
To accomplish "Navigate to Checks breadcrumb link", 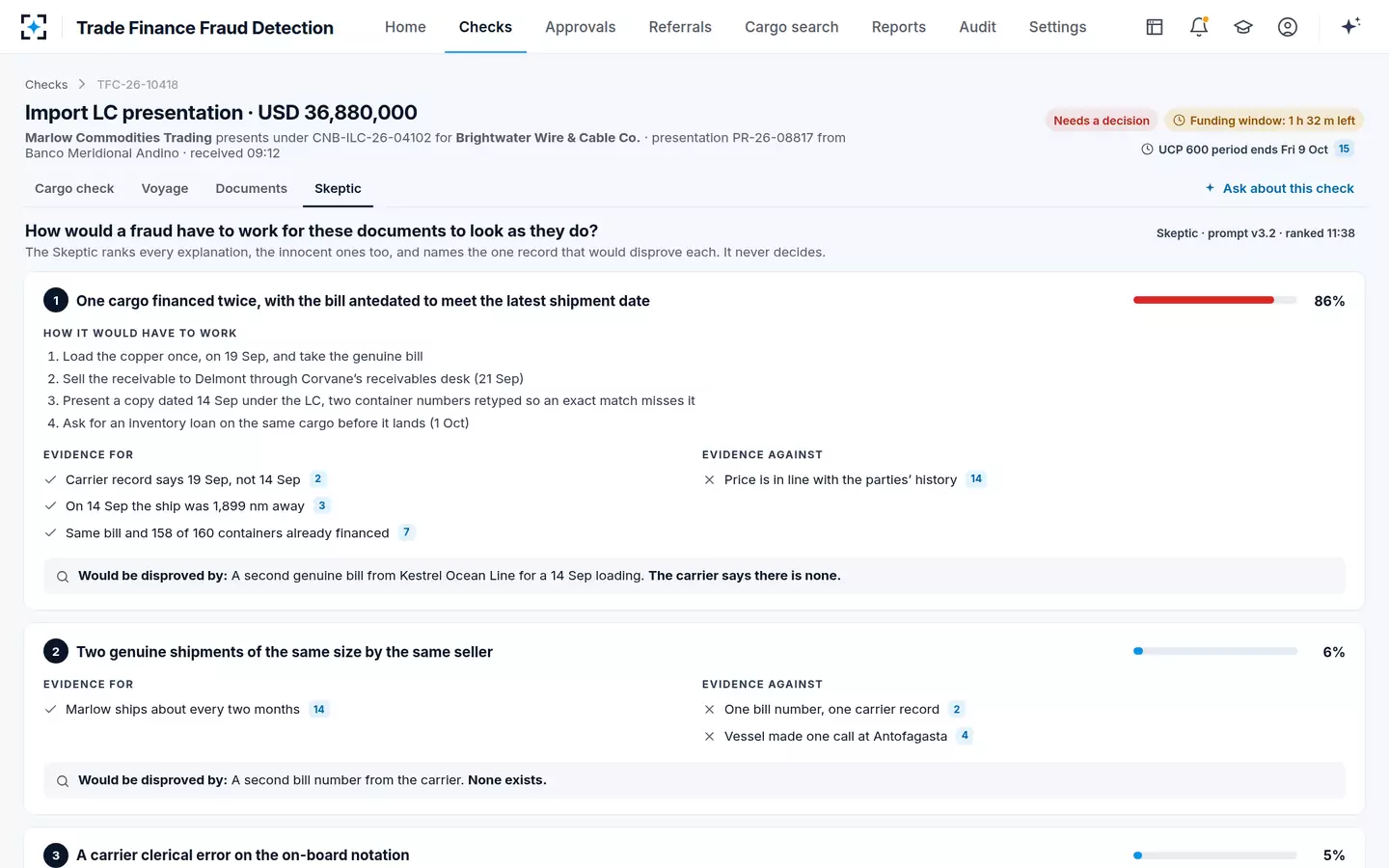I will coord(46,85).
